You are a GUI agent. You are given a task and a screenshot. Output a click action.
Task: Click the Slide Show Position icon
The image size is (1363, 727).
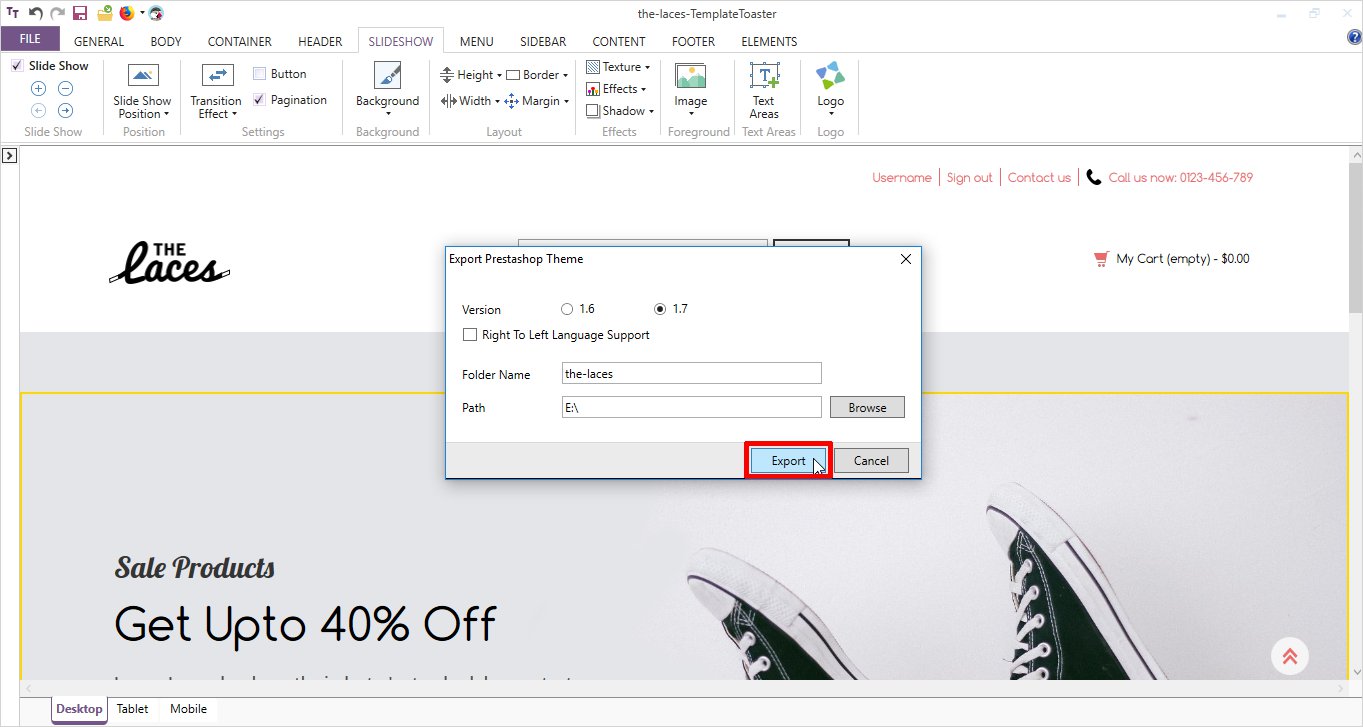143,76
